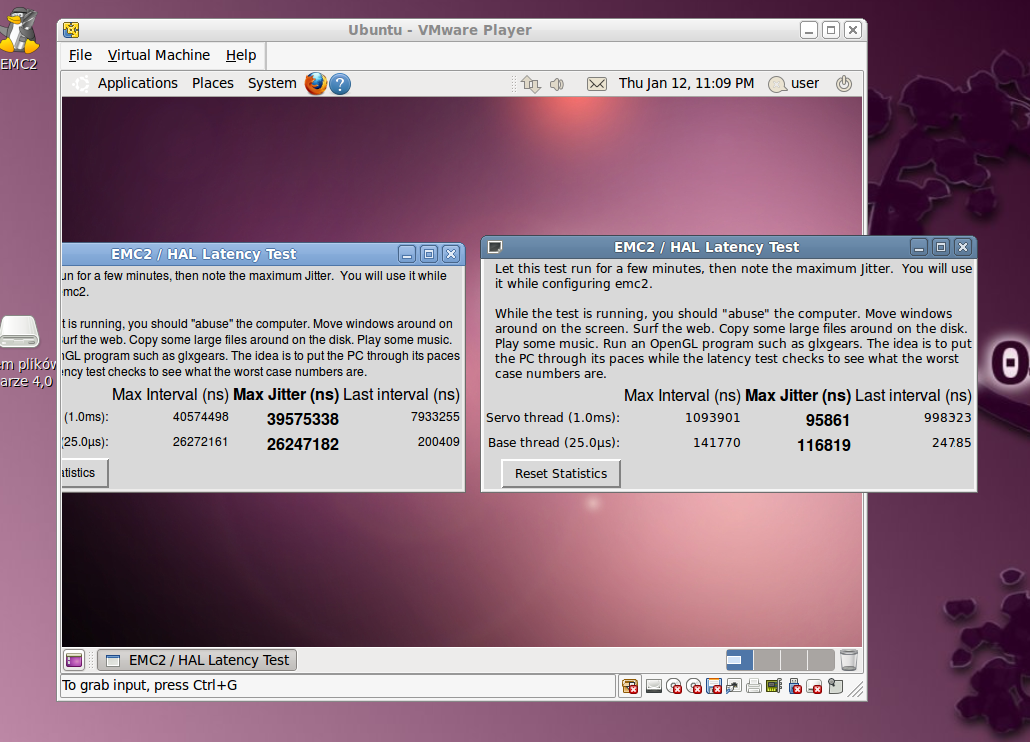
Task: Select the EMC2 penguin desktop icon
Action: [19, 30]
